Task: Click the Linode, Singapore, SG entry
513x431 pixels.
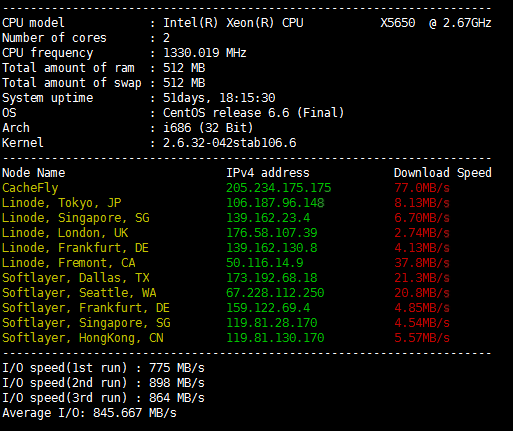Action: click(x=76, y=218)
